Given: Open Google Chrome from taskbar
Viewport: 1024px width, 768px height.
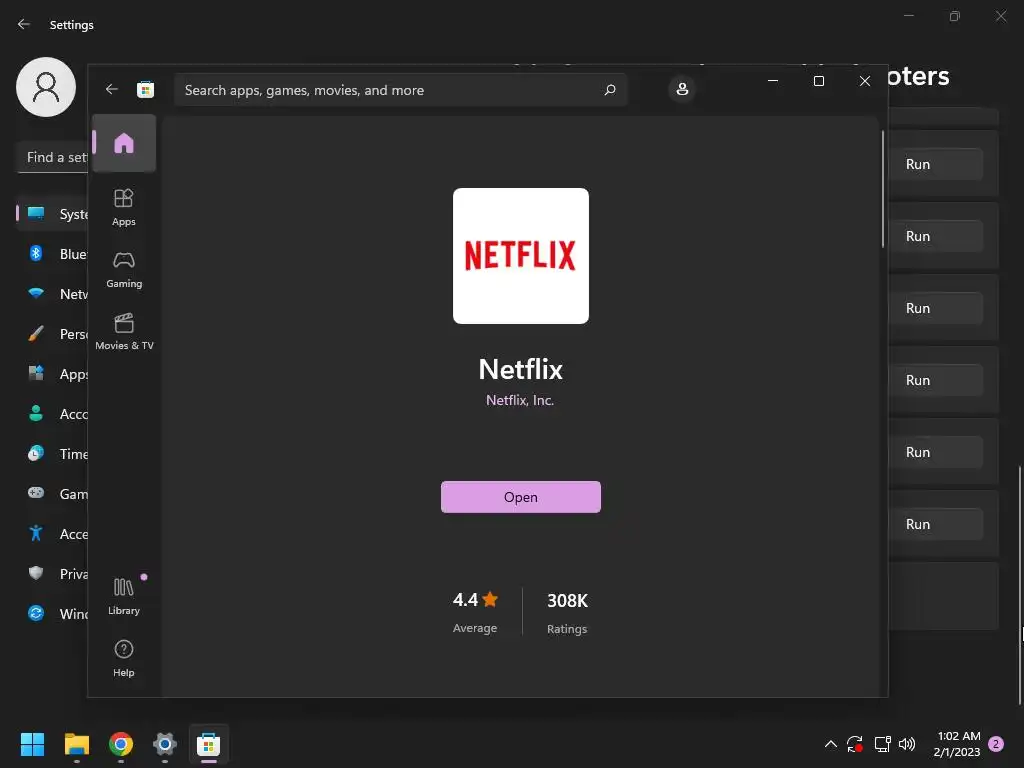Looking at the screenshot, I should [x=121, y=744].
